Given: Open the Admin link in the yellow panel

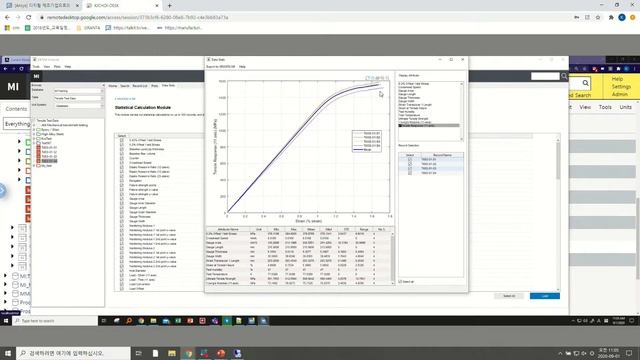Looking at the screenshot, I should point(619,94).
